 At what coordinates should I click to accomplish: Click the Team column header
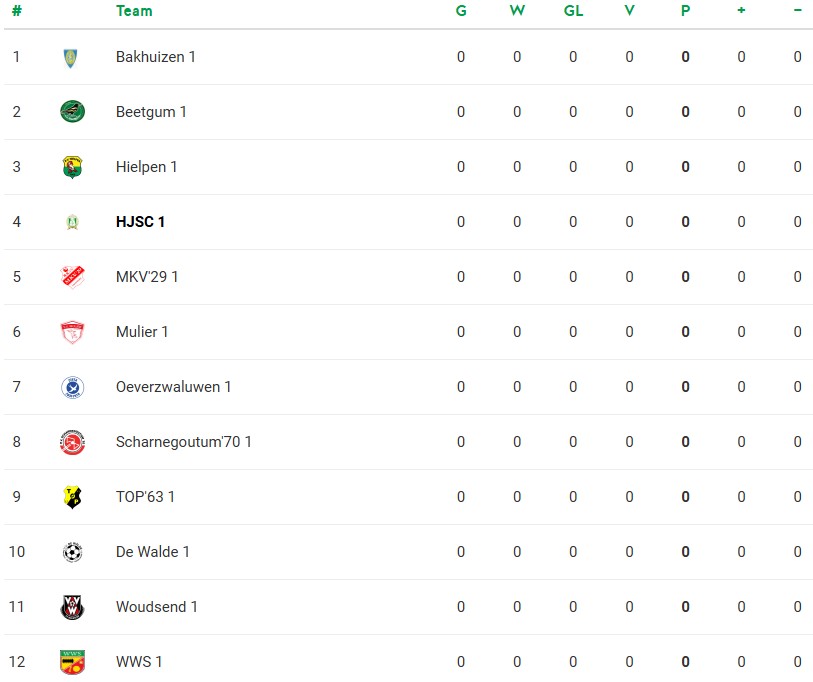click(x=134, y=11)
